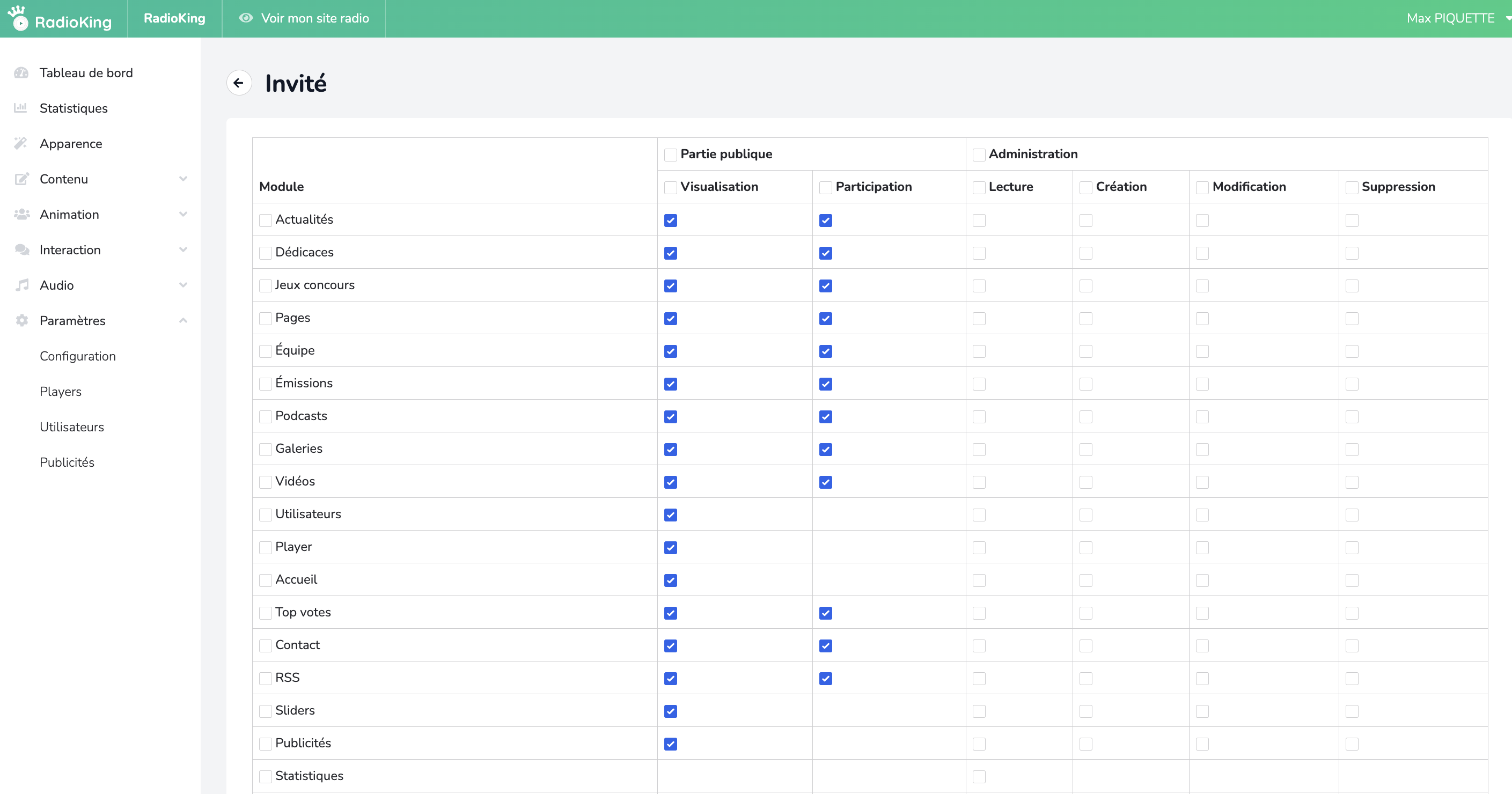This screenshot has width=1512, height=794.
Task: Click the Audio music note icon
Action: [21, 285]
